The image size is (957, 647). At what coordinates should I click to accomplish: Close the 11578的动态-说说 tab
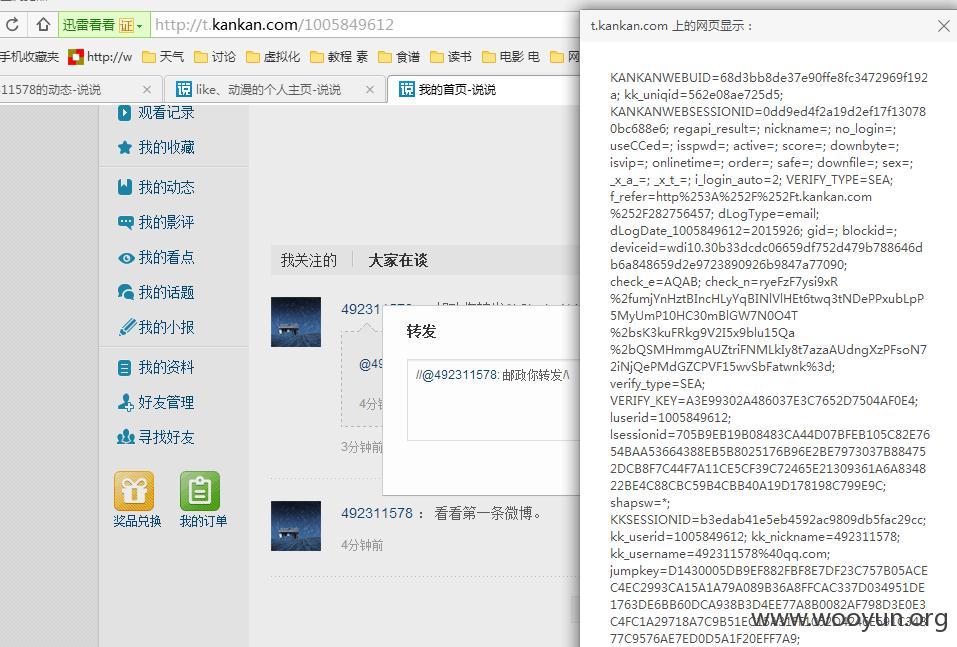coord(146,90)
